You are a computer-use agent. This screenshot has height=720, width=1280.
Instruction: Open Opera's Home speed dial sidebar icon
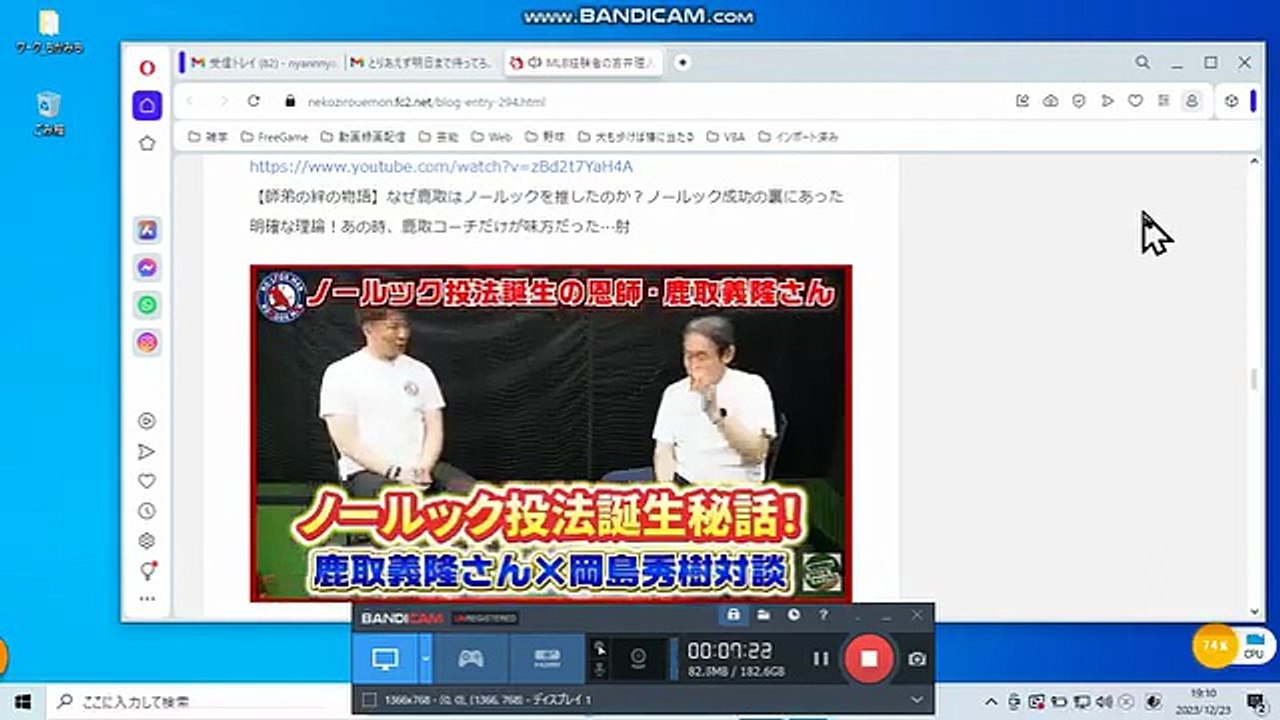coord(147,105)
